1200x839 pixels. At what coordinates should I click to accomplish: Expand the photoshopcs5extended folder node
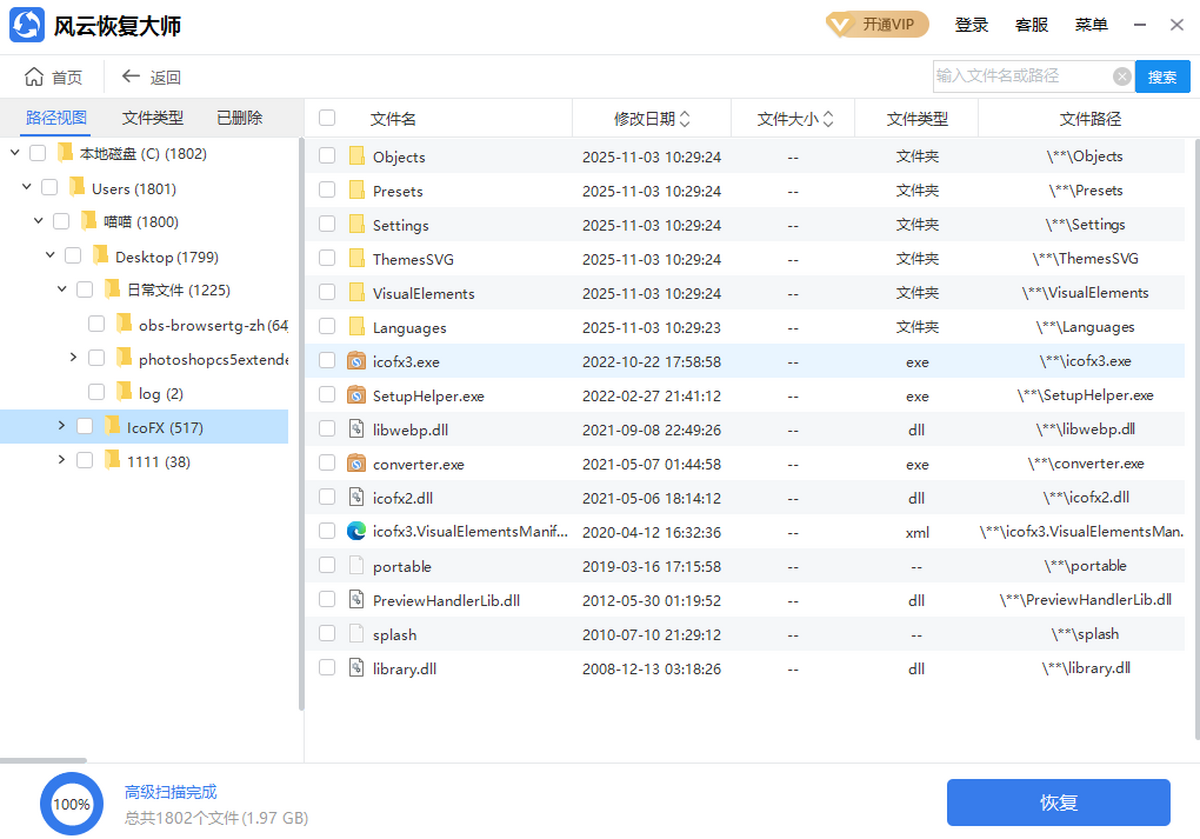[x=73, y=357]
